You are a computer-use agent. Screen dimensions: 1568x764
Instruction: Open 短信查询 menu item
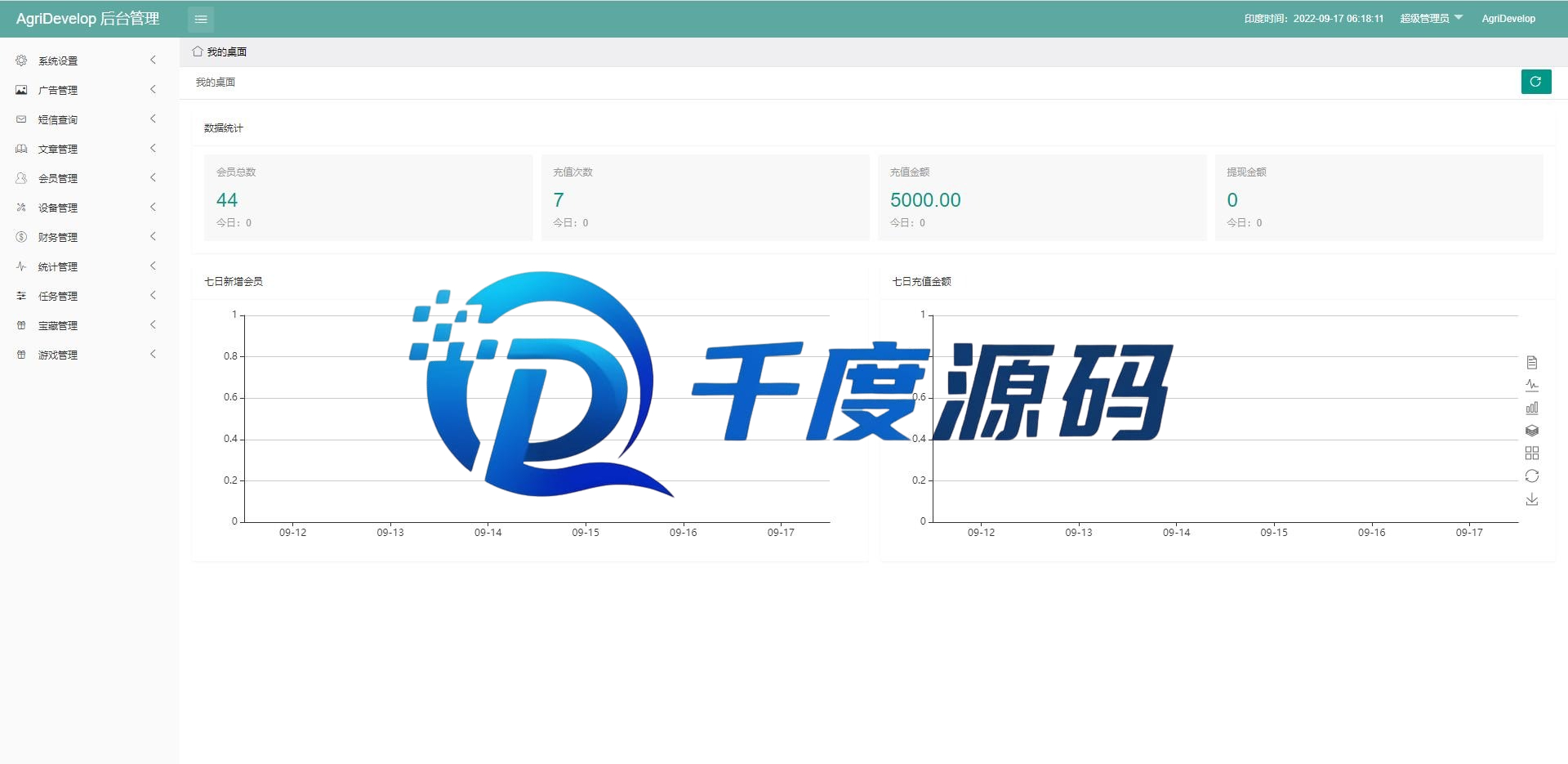[x=90, y=119]
